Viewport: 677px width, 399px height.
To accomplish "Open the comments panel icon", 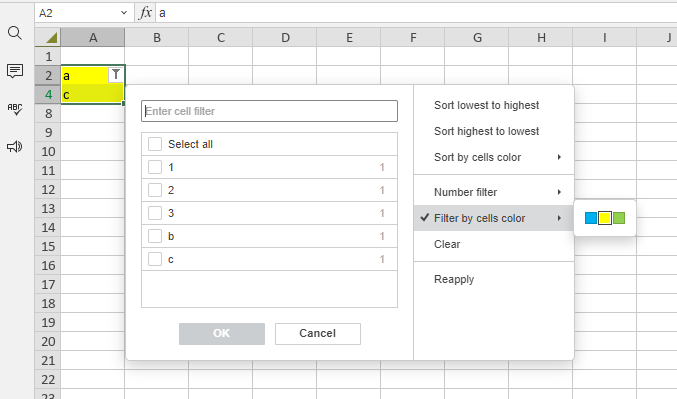I will pyautogui.click(x=15, y=70).
